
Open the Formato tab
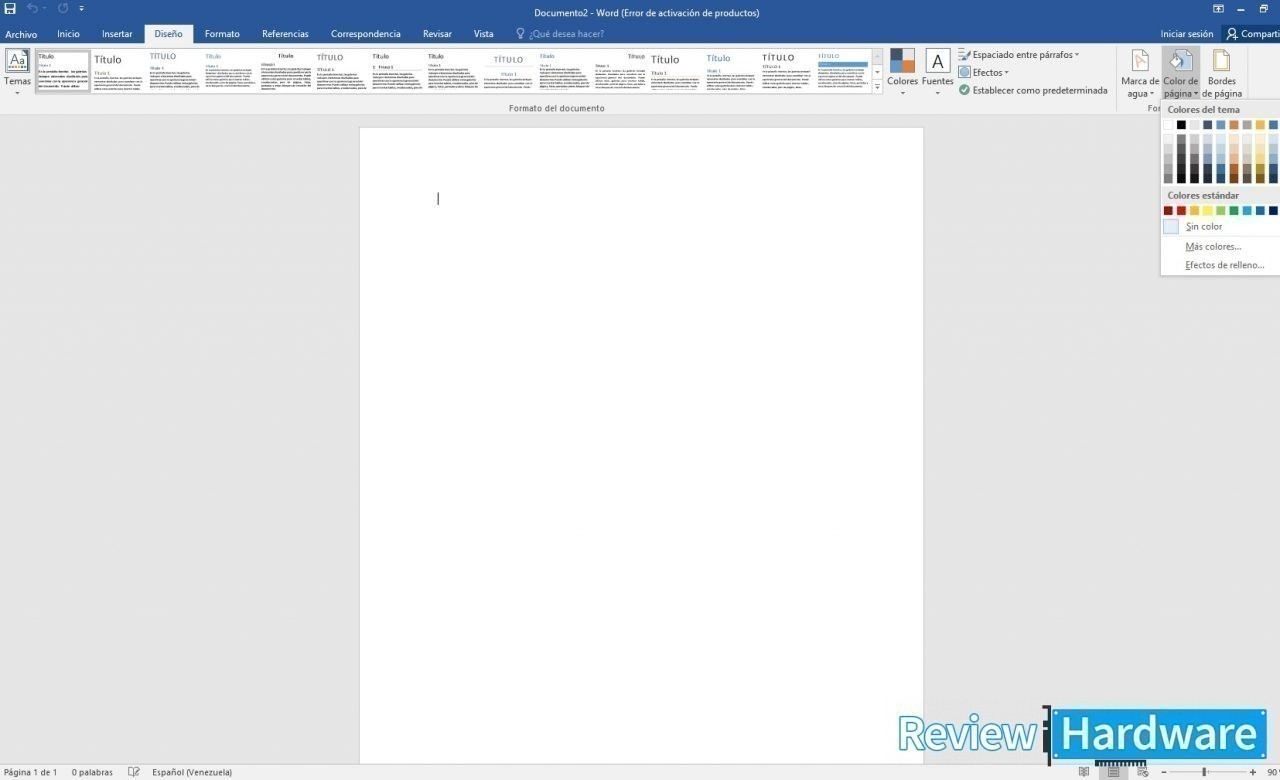coord(222,34)
